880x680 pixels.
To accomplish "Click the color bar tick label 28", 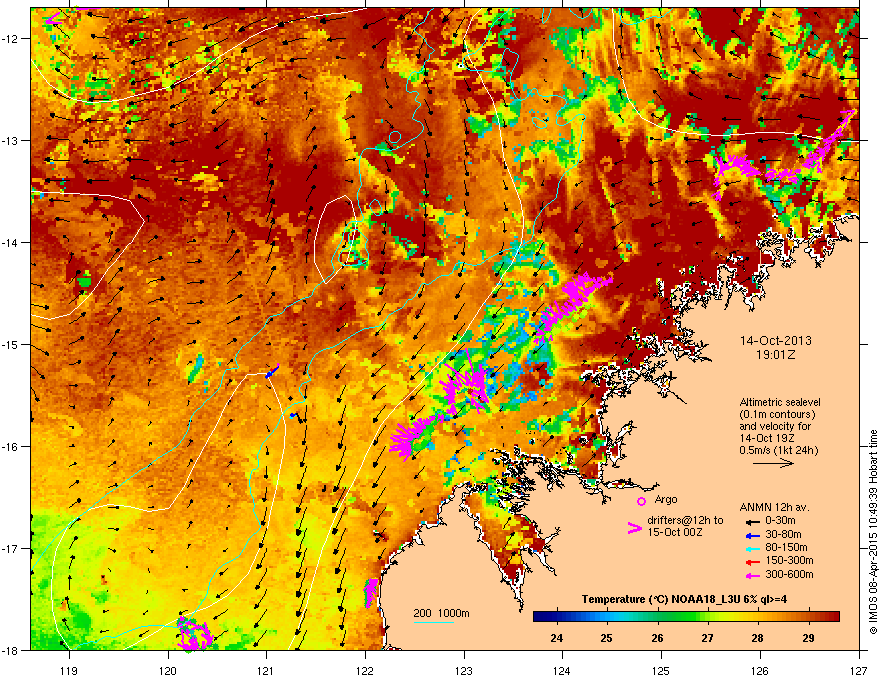I will click(757, 638).
